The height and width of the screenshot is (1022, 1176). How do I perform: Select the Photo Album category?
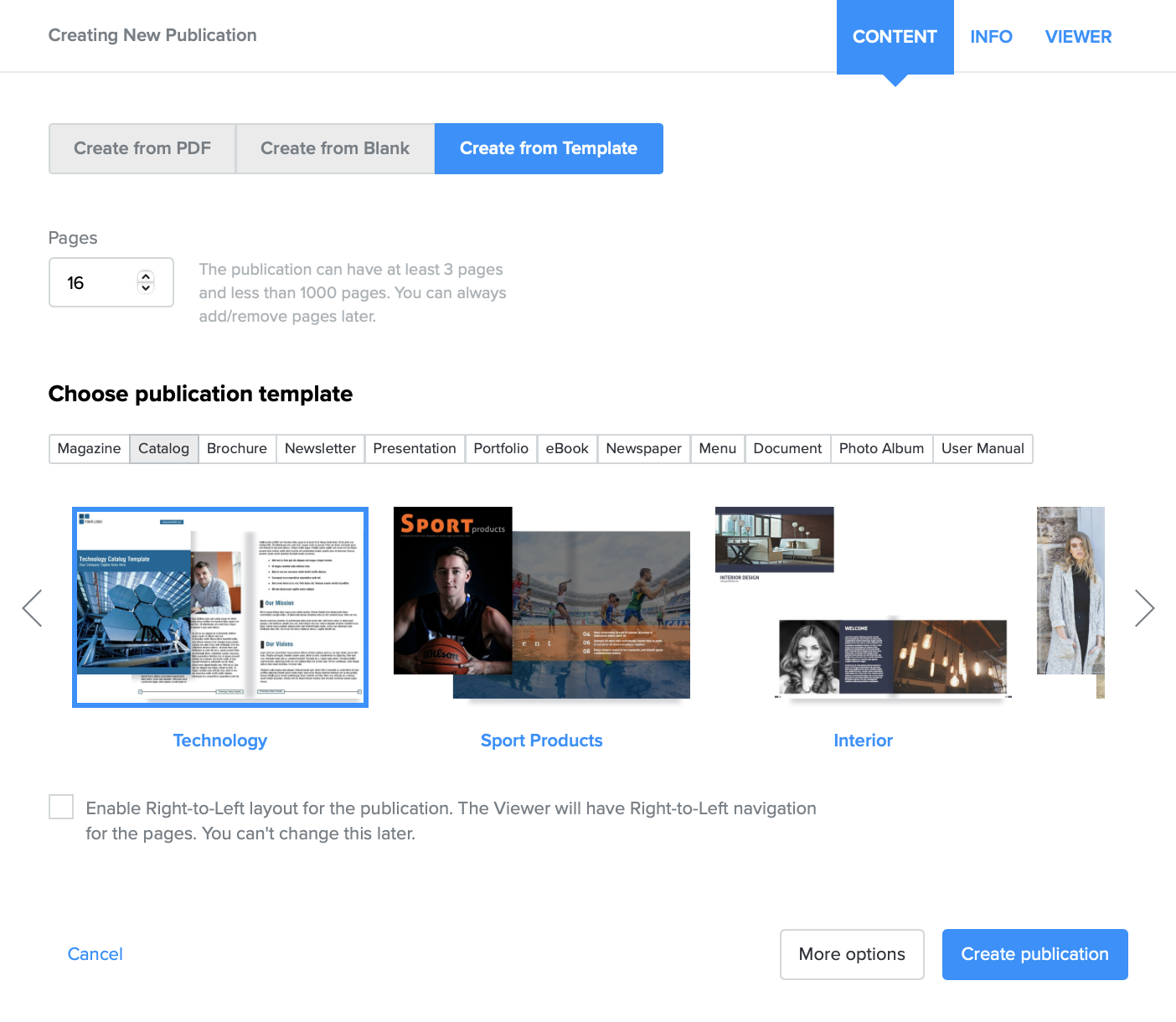coord(881,448)
